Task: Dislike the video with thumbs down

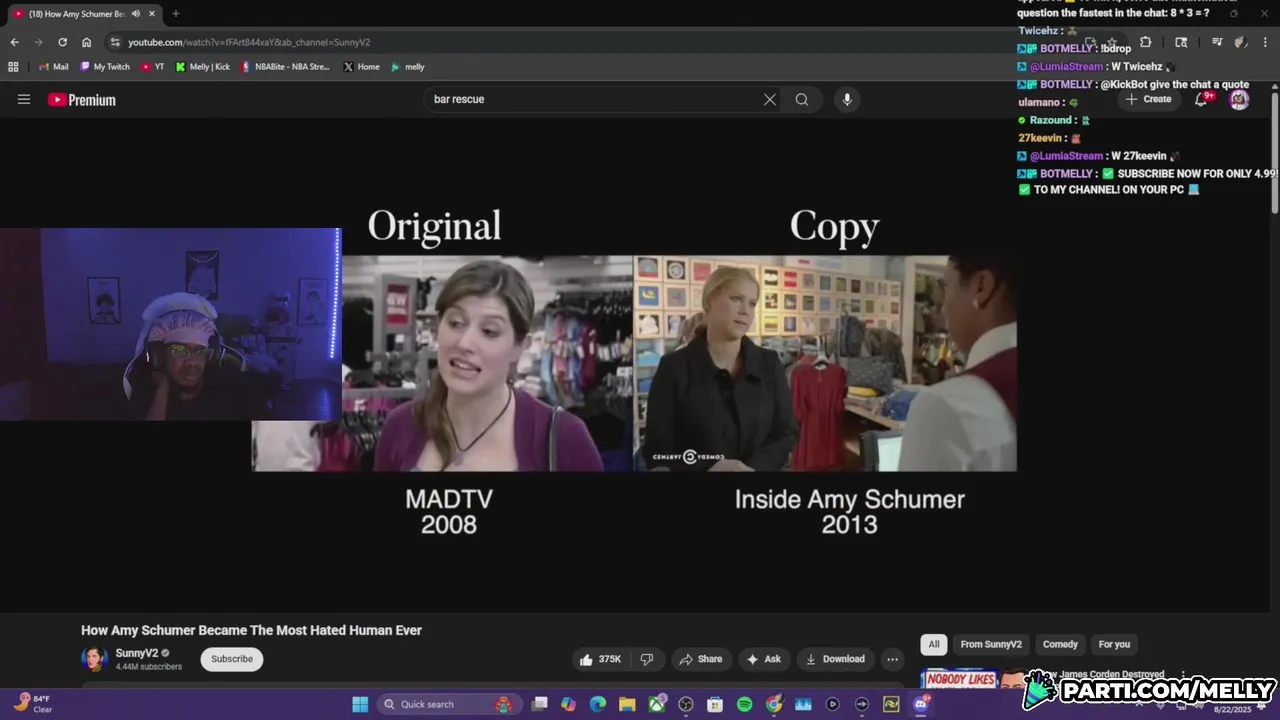Action: click(647, 659)
